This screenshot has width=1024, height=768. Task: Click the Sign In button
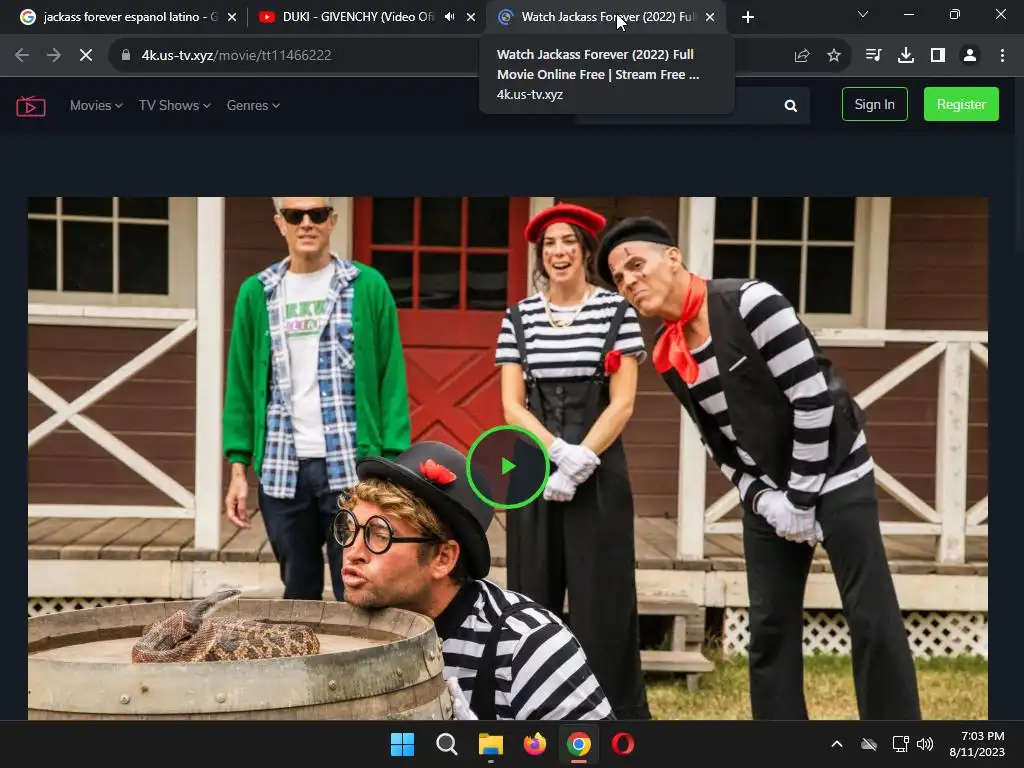click(874, 104)
